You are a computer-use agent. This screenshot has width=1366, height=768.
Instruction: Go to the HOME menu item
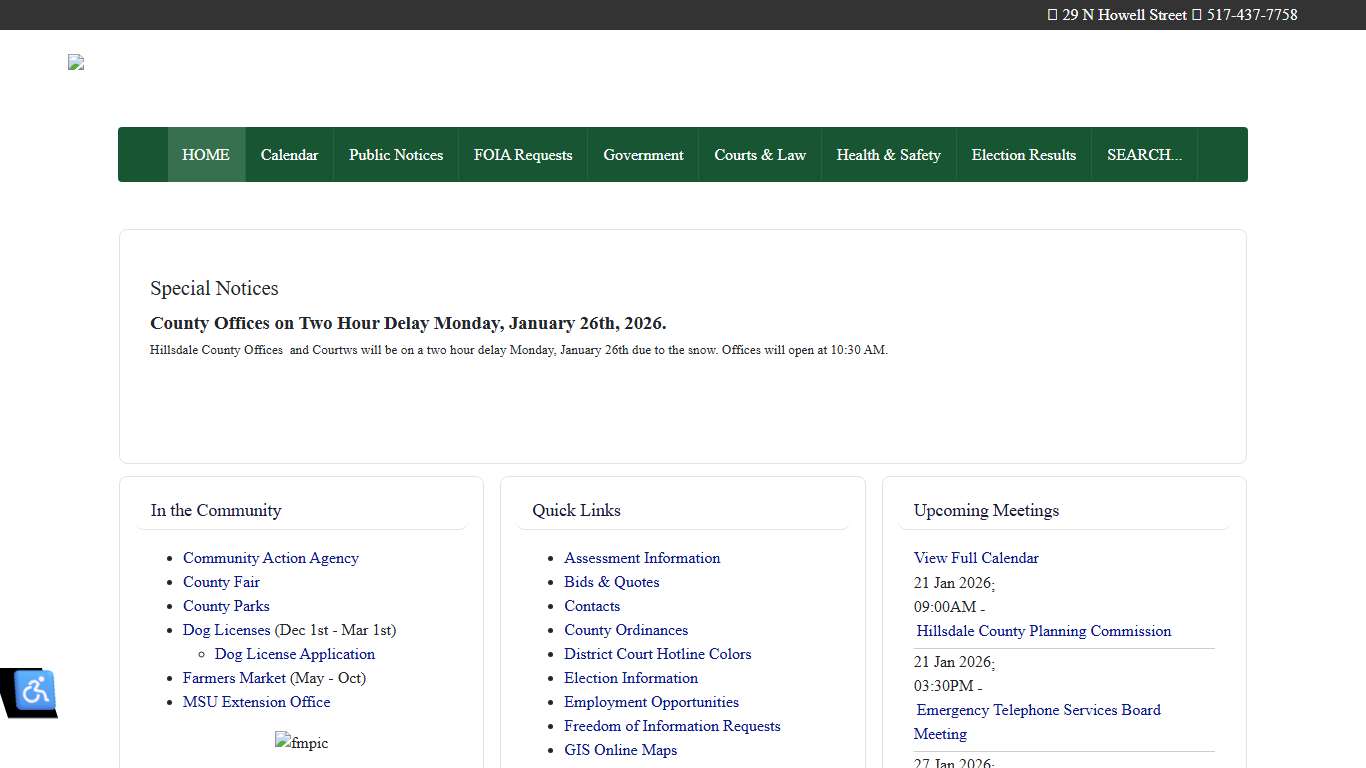206,155
